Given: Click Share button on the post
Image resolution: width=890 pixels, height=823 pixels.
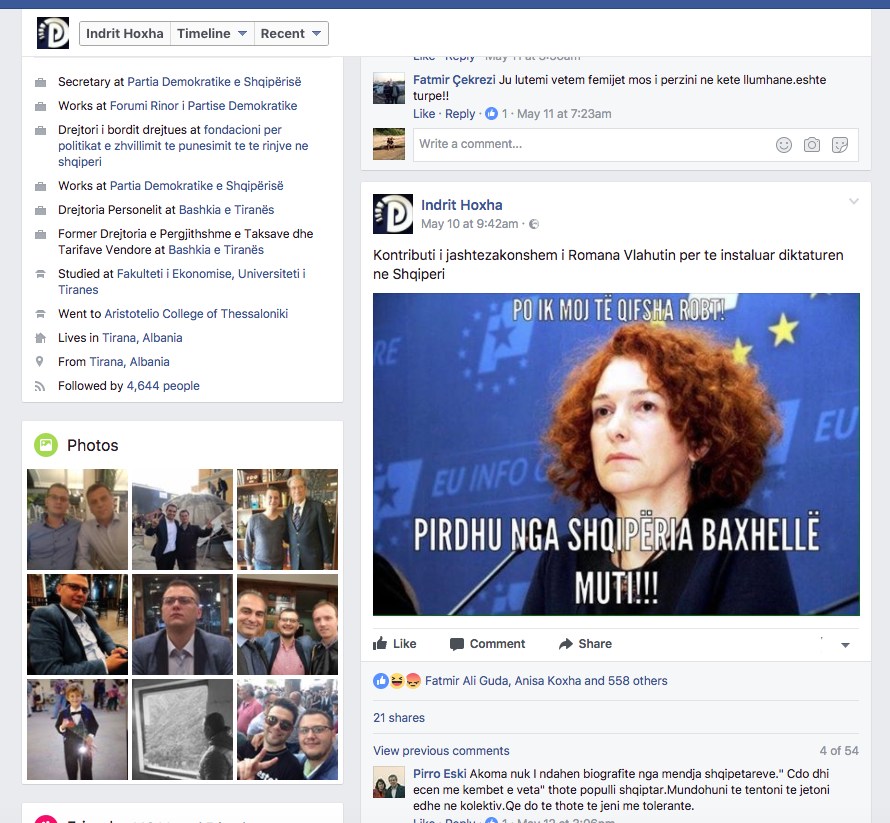Looking at the screenshot, I should [585, 644].
